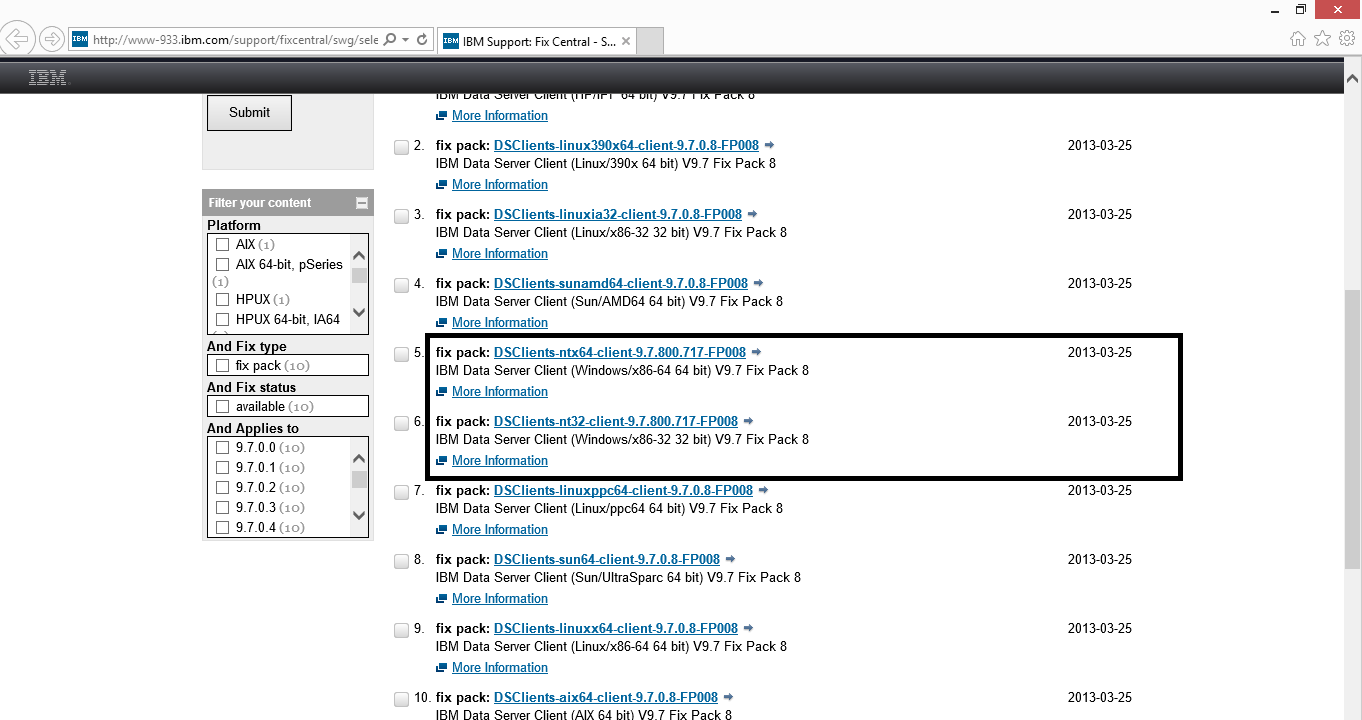Check the 9.7.0.1 applies-to filter
Image resolution: width=1362 pixels, height=720 pixels.
click(223, 468)
